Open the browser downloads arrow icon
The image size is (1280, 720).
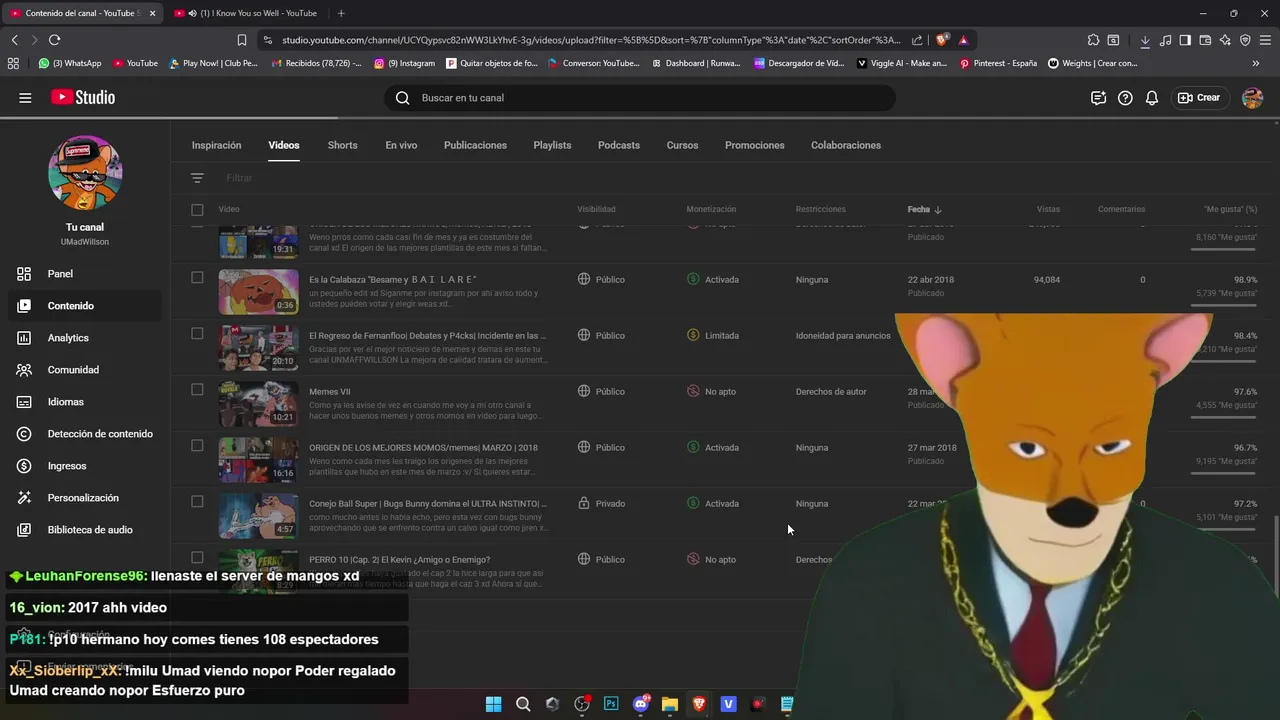pyautogui.click(x=1145, y=40)
